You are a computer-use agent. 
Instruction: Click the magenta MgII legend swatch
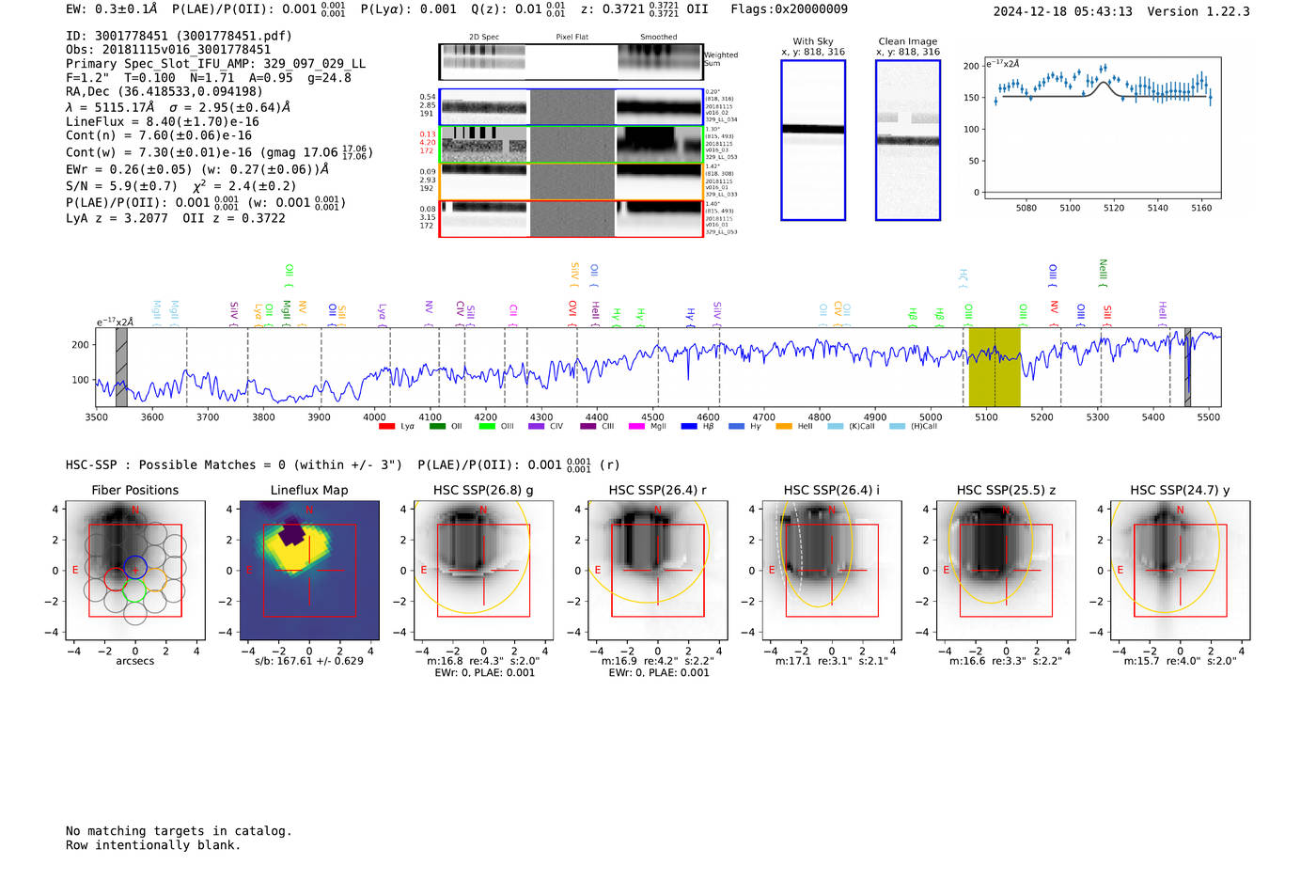[x=636, y=427]
